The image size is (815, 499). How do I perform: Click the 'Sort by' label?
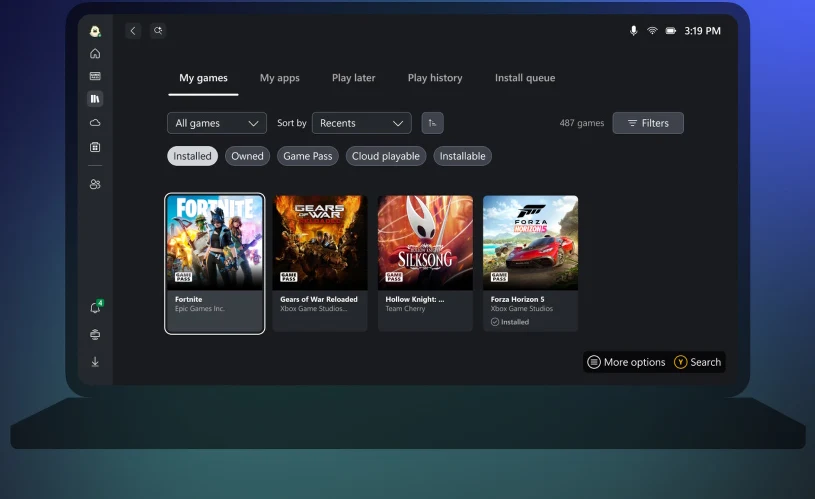click(x=292, y=123)
